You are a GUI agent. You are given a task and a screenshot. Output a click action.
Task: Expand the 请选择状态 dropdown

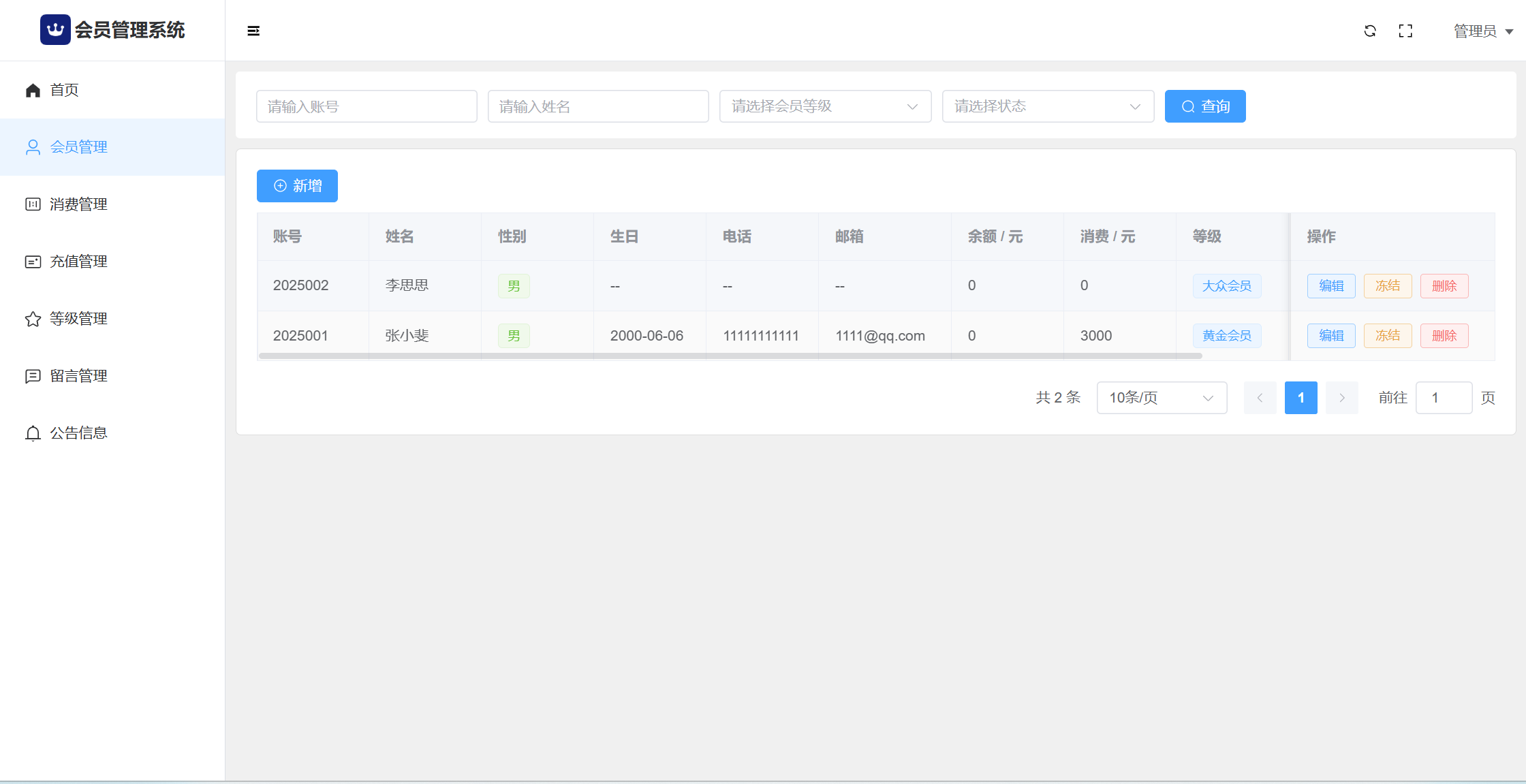[1048, 106]
